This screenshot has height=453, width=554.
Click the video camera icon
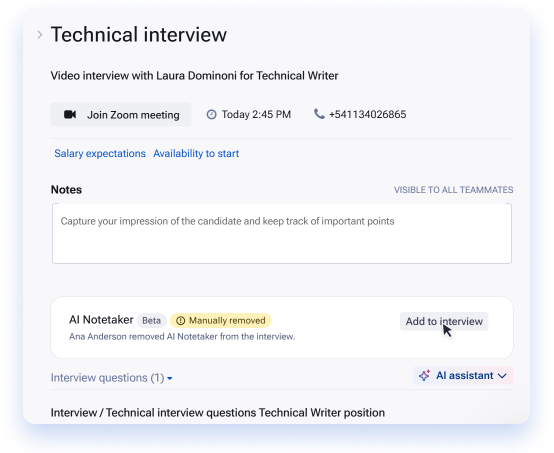70,114
